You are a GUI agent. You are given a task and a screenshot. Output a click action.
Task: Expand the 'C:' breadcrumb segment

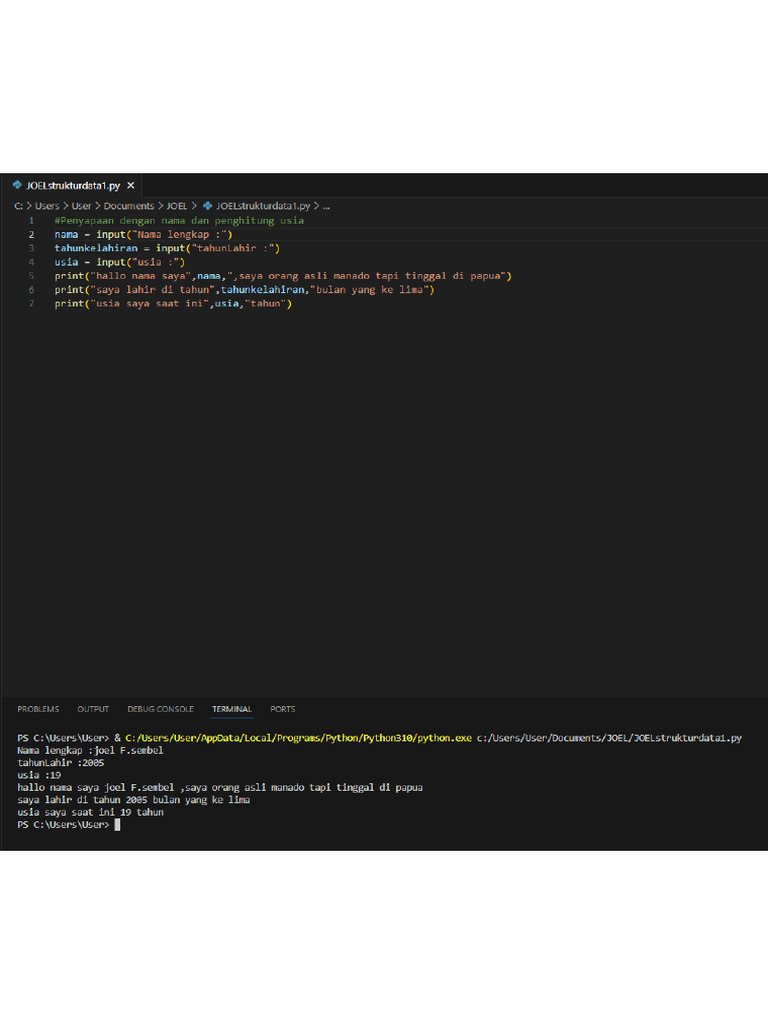(18, 205)
